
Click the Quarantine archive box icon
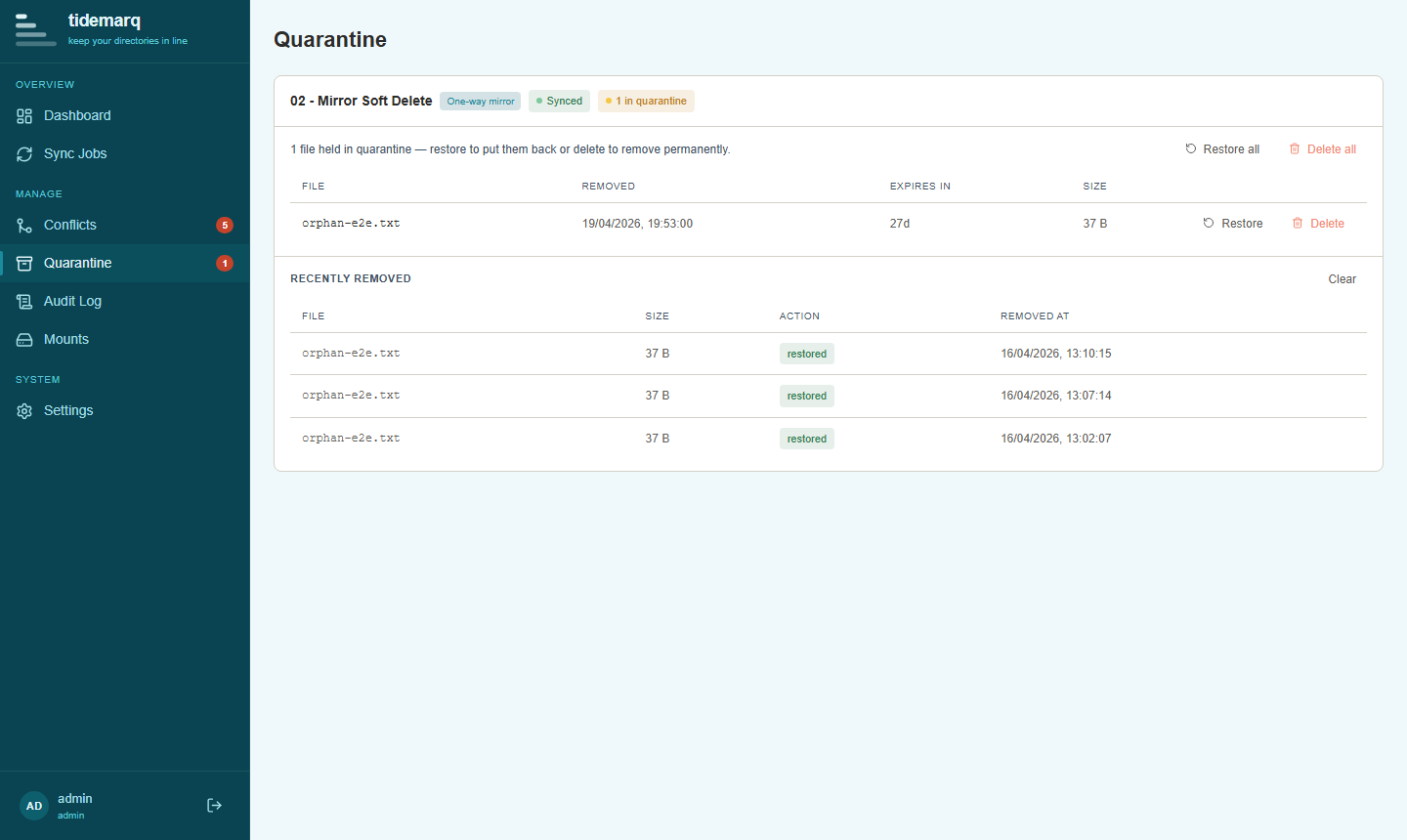24,264
